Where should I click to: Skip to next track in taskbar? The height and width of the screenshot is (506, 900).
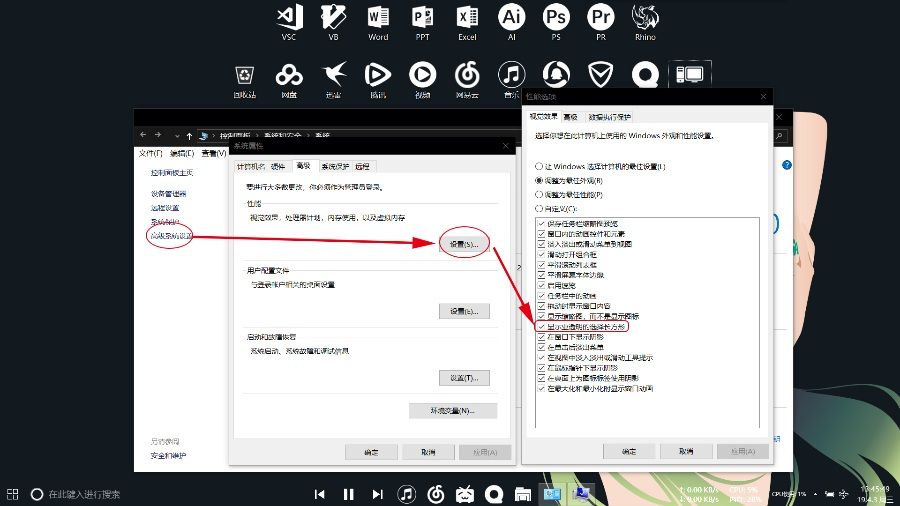coord(377,494)
